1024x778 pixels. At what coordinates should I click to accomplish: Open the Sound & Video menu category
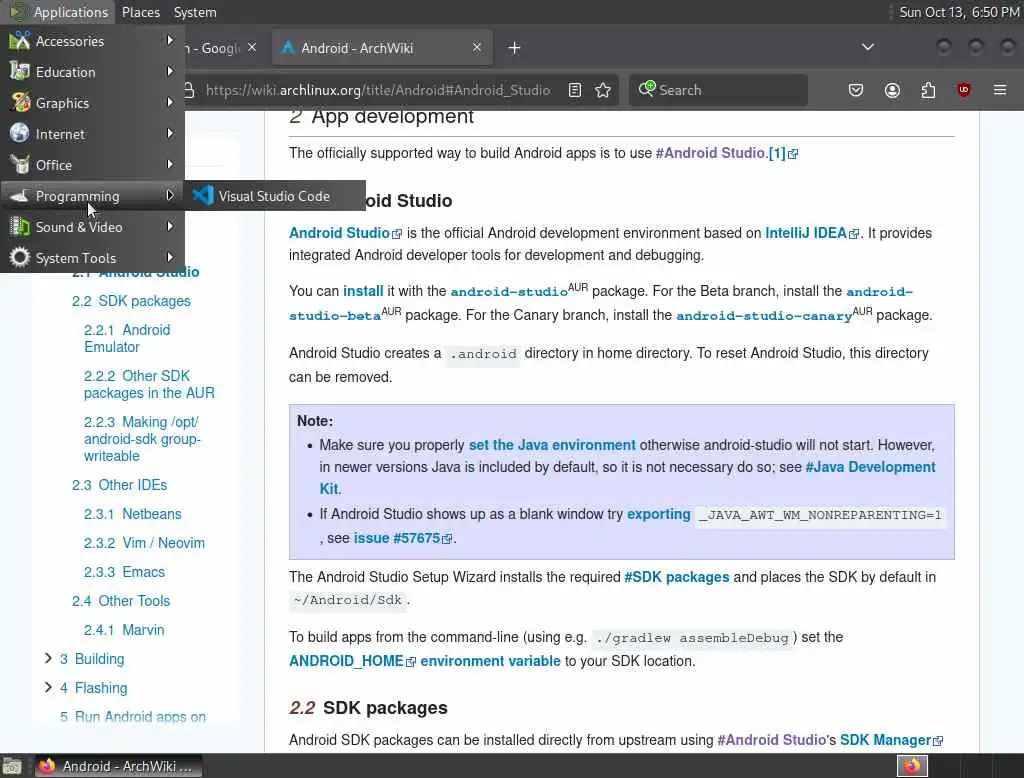92,227
